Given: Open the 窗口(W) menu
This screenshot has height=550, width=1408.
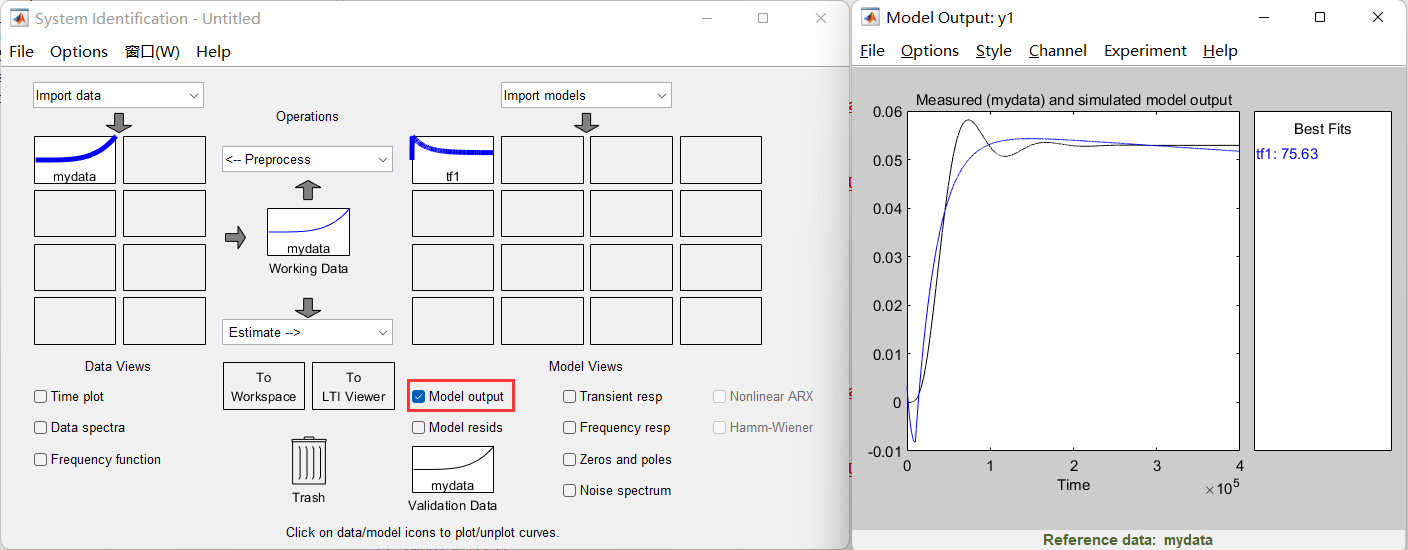Looking at the screenshot, I should click(152, 51).
